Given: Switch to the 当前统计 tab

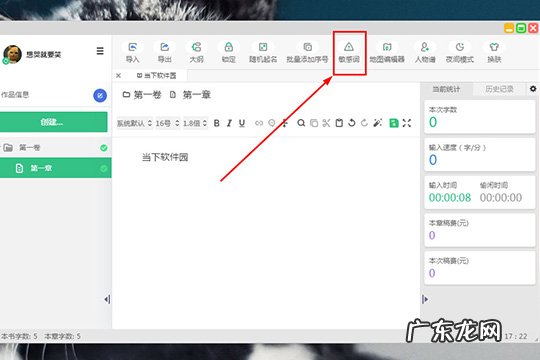Looking at the screenshot, I should (x=446, y=89).
